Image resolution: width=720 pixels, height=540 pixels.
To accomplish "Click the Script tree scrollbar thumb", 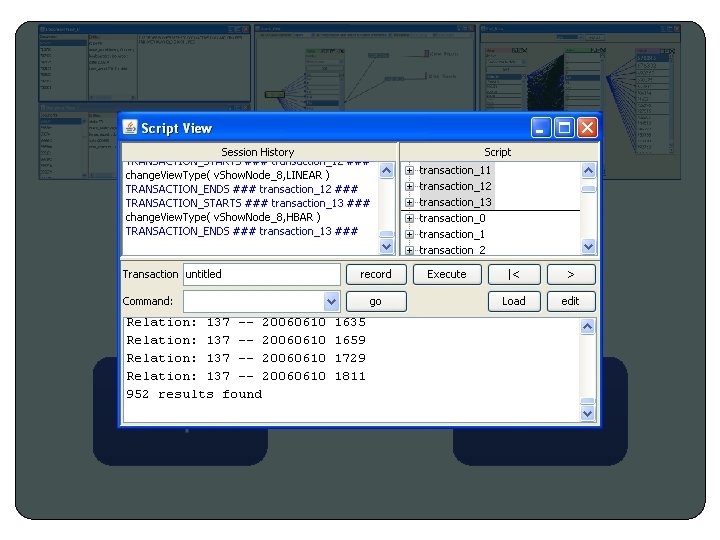I will pos(589,189).
